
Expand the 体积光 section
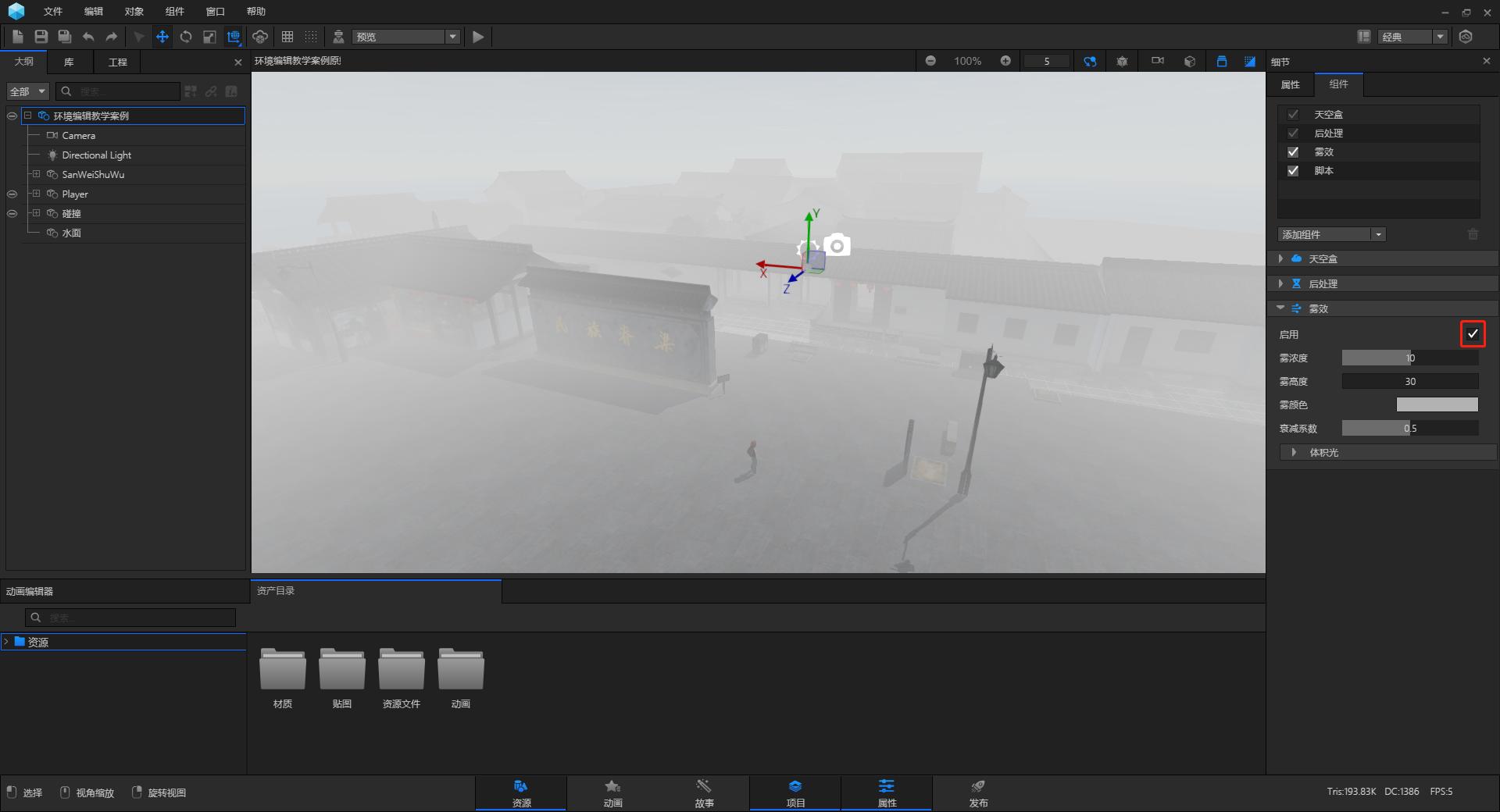(1294, 452)
